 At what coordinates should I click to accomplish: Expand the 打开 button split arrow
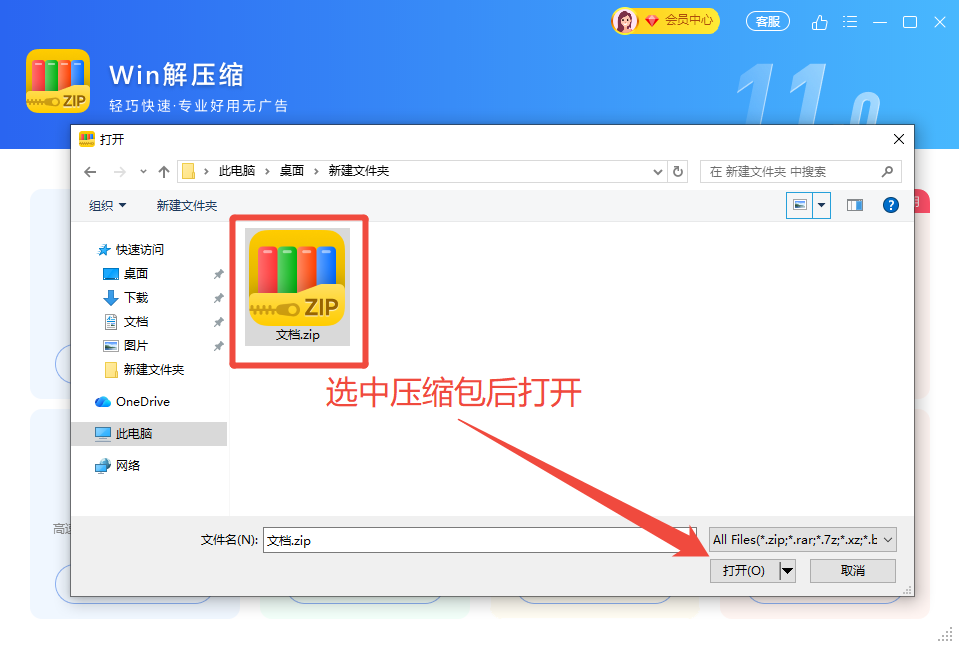point(788,571)
